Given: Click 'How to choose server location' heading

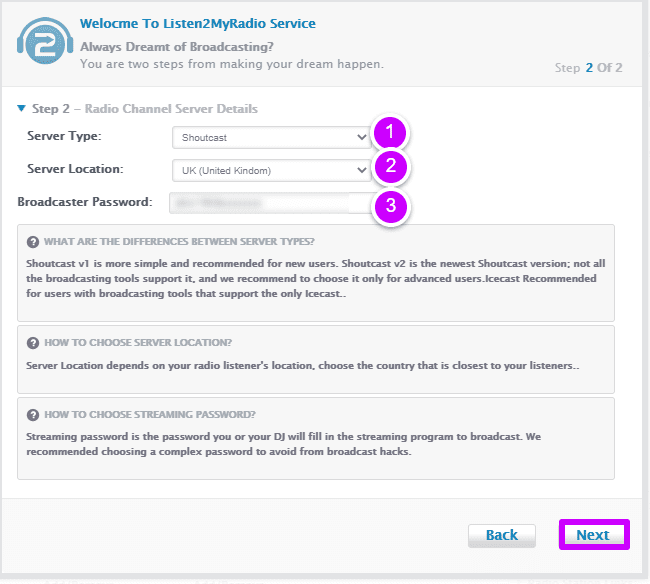Looking at the screenshot, I should (138, 343).
